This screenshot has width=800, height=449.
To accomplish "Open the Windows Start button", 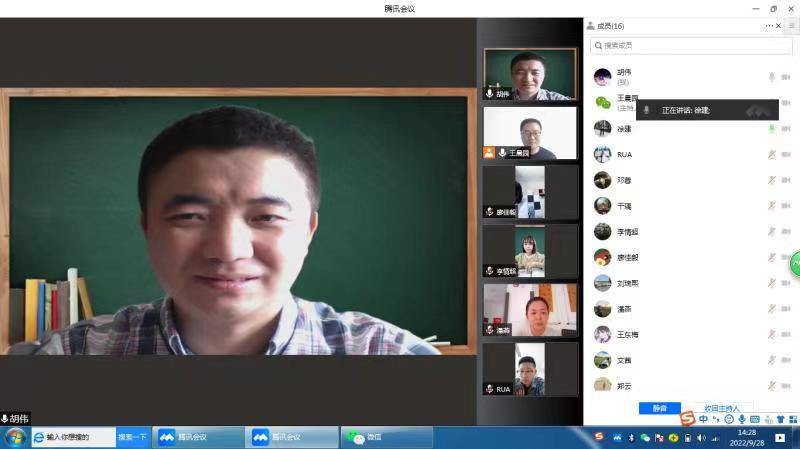I will [x=15, y=438].
